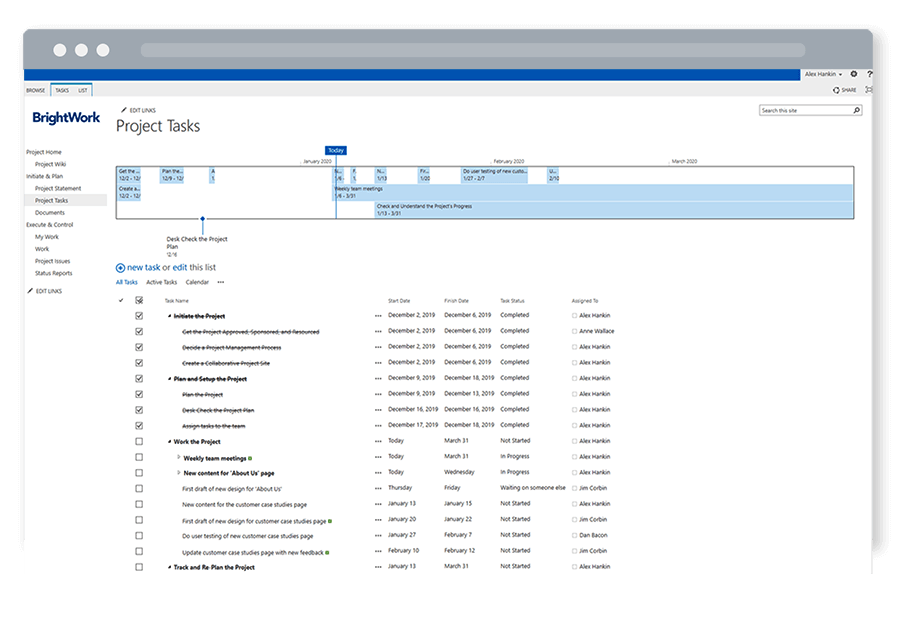Viewport: 900px width, 626px height.
Task: Uncheck the Plan the Project completed checkbox
Action: click(x=139, y=394)
